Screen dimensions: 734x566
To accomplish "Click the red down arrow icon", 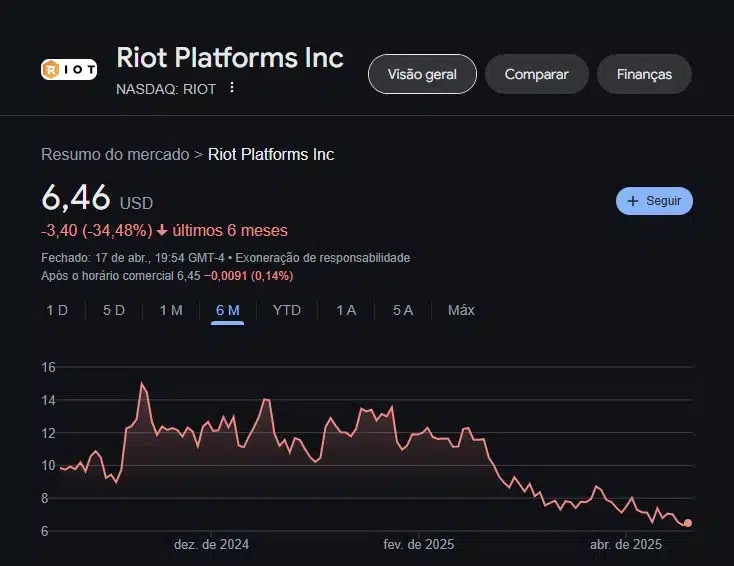I will (162, 230).
